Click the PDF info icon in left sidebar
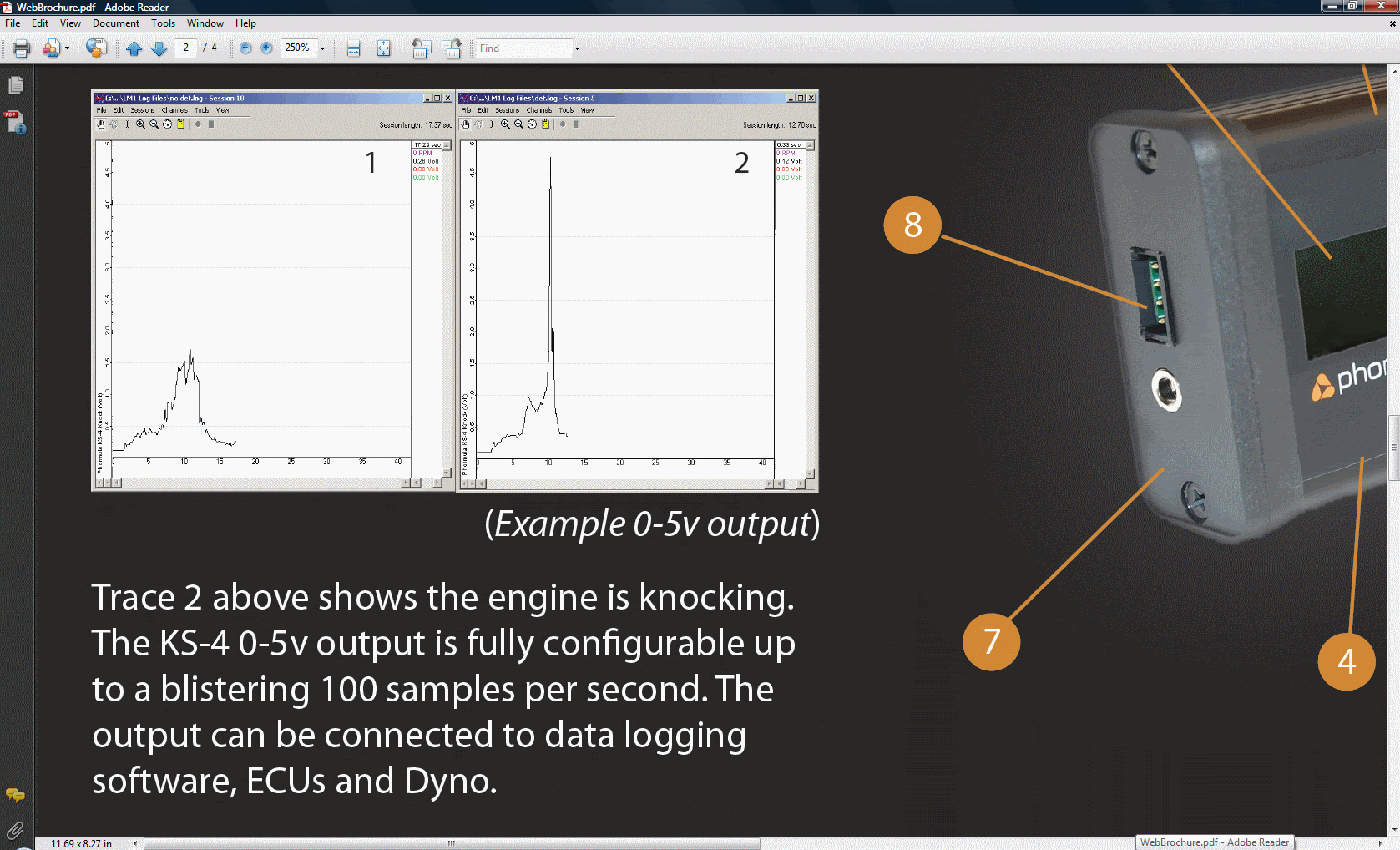Image resolution: width=1400 pixels, height=850 pixels. 15,122
